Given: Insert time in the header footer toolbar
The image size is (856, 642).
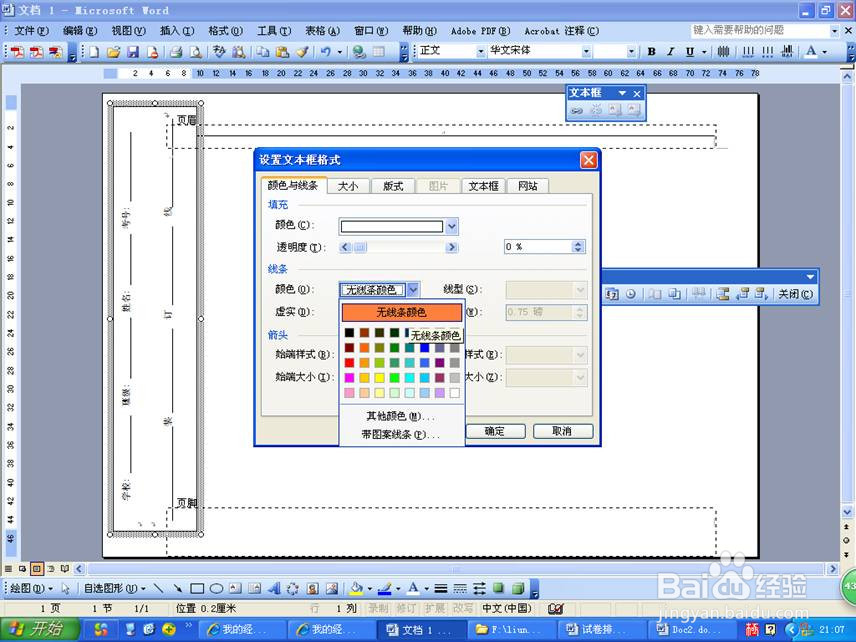Looking at the screenshot, I should (x=631, y=294).
